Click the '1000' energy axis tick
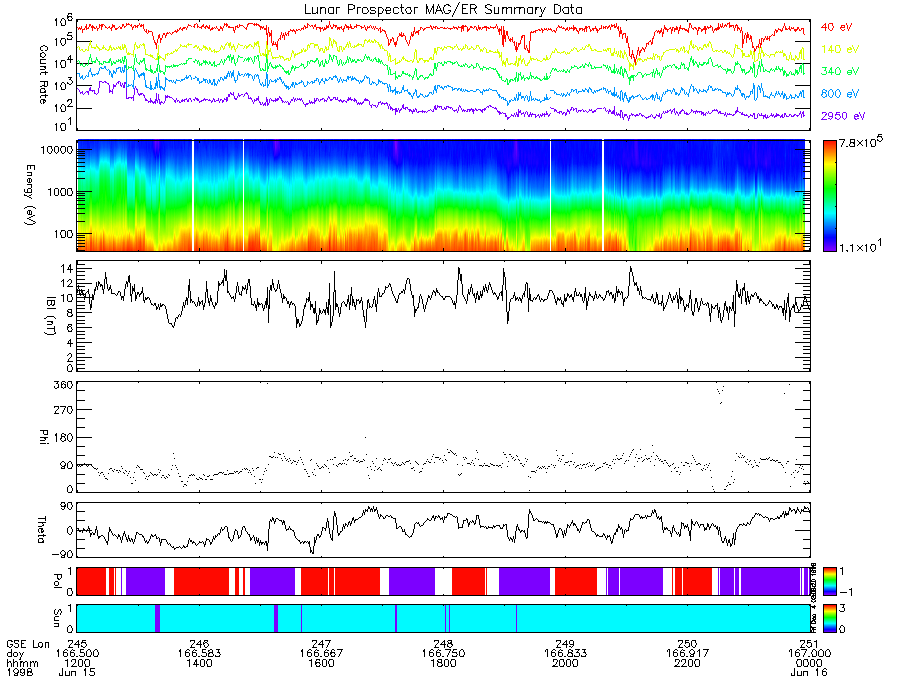Viewport: 900px width, 700px height. pyautogui.click(x=60, y=192)
